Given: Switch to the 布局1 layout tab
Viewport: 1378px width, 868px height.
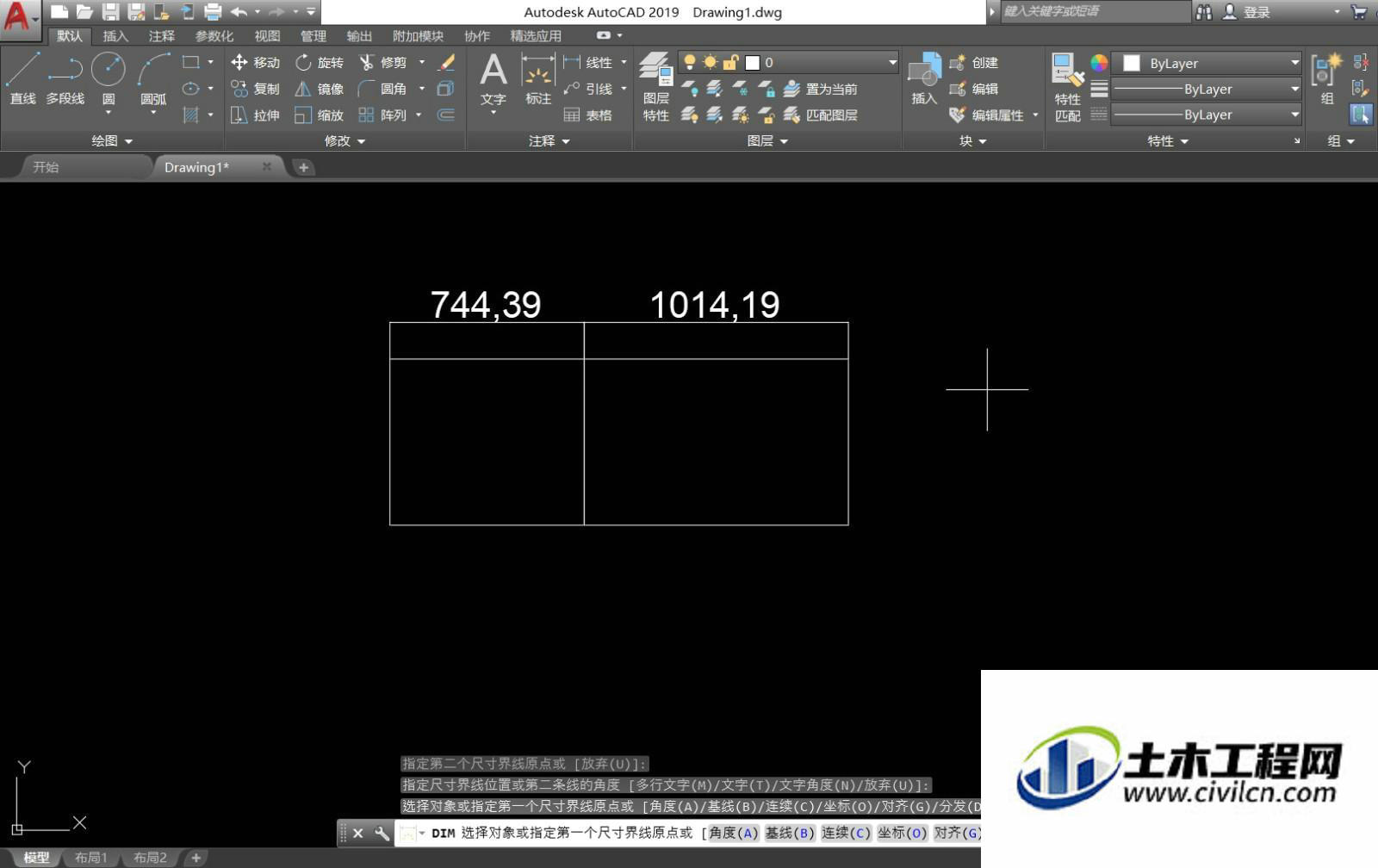Looking at the screenshot, I should 91,858.
